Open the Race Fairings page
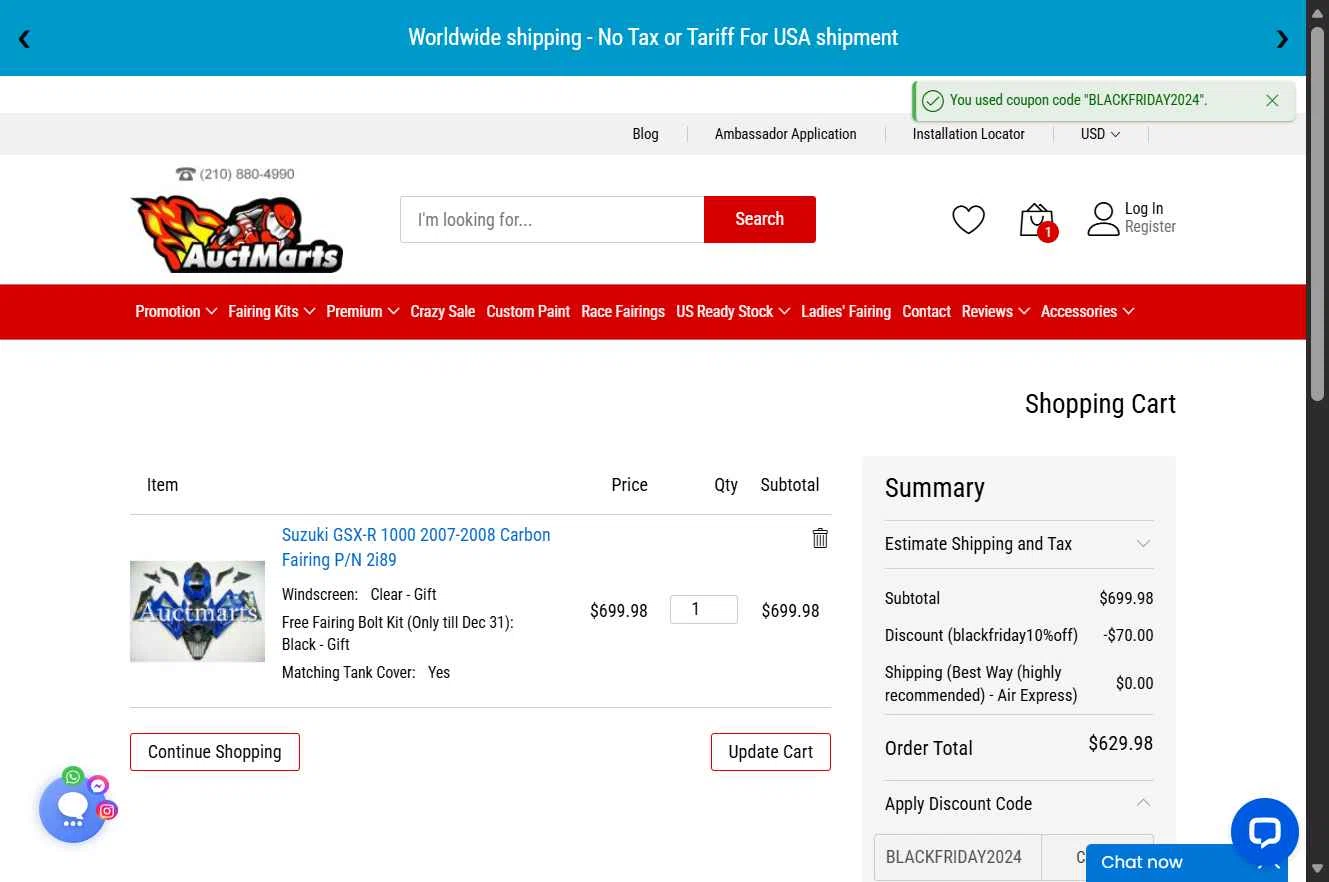The image size is (1329, 882). [623, 312]
